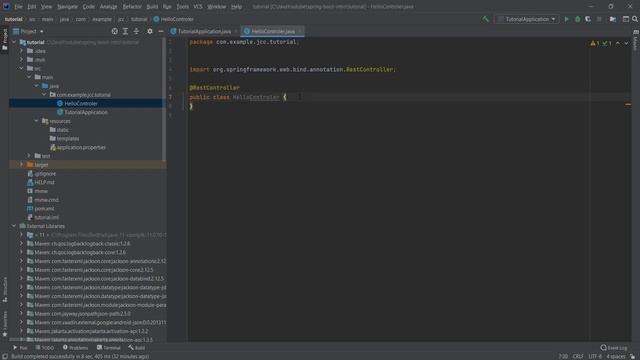Collapse the resources folder
The width and height of the screenshot is (640, 360).
[x=37, y=121]
